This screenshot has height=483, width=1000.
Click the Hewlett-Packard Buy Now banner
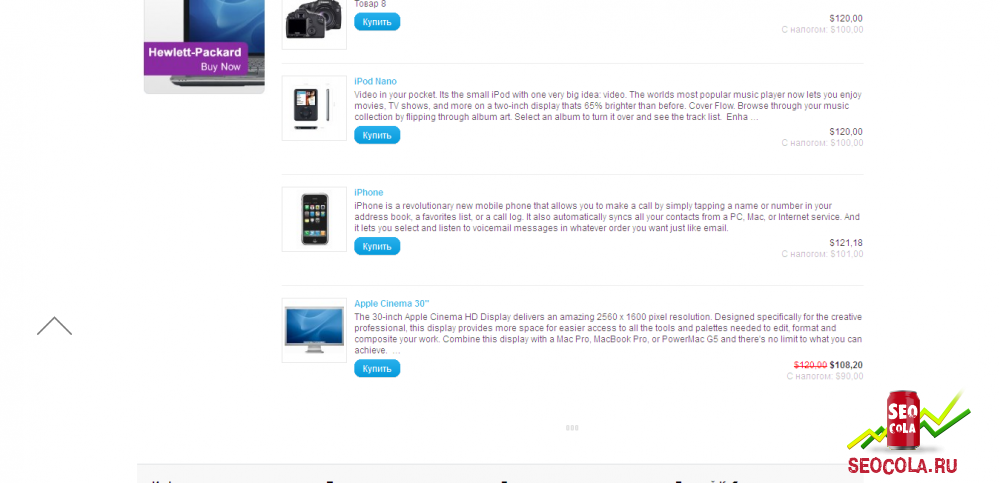pyautogui.click(x=204, y=47)
